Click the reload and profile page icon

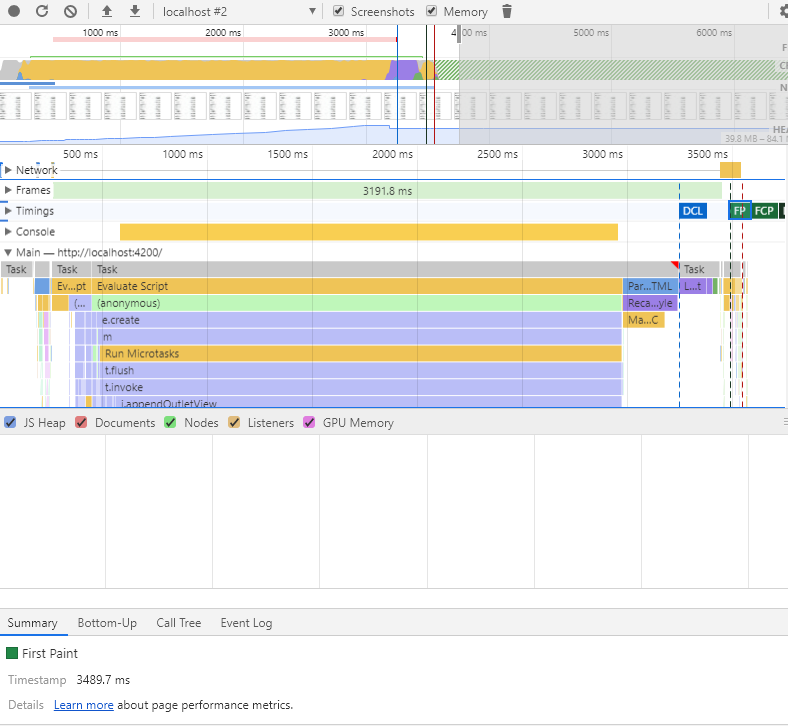(42, 11)
